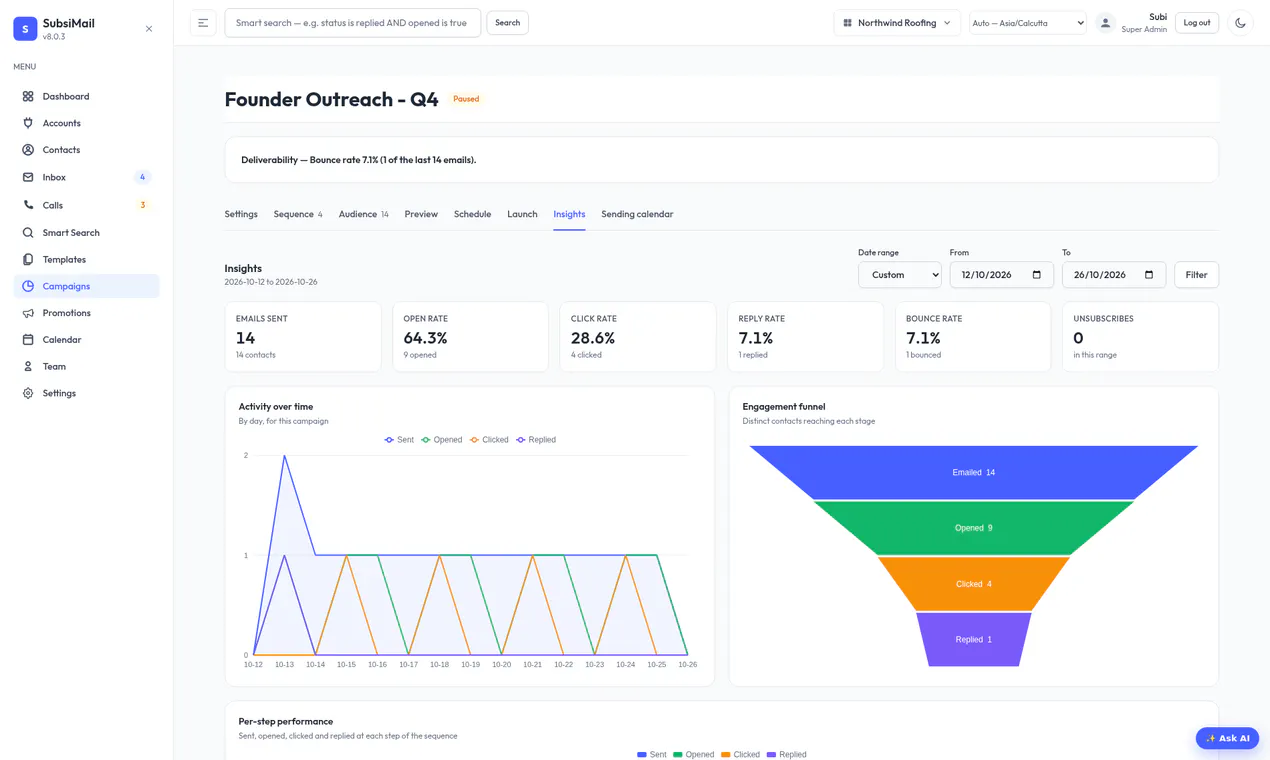Select the Schedule tab
Screen dimensions: 1270x760
(x=472, y=214)
